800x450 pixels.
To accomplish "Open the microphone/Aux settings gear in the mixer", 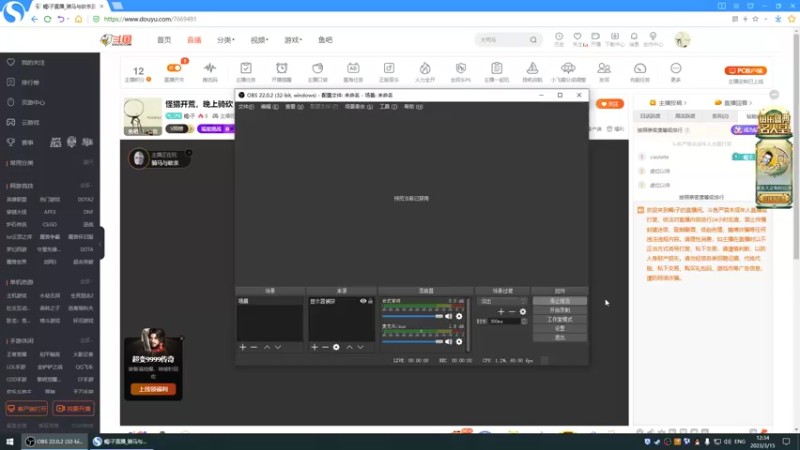I will (459, 341).
